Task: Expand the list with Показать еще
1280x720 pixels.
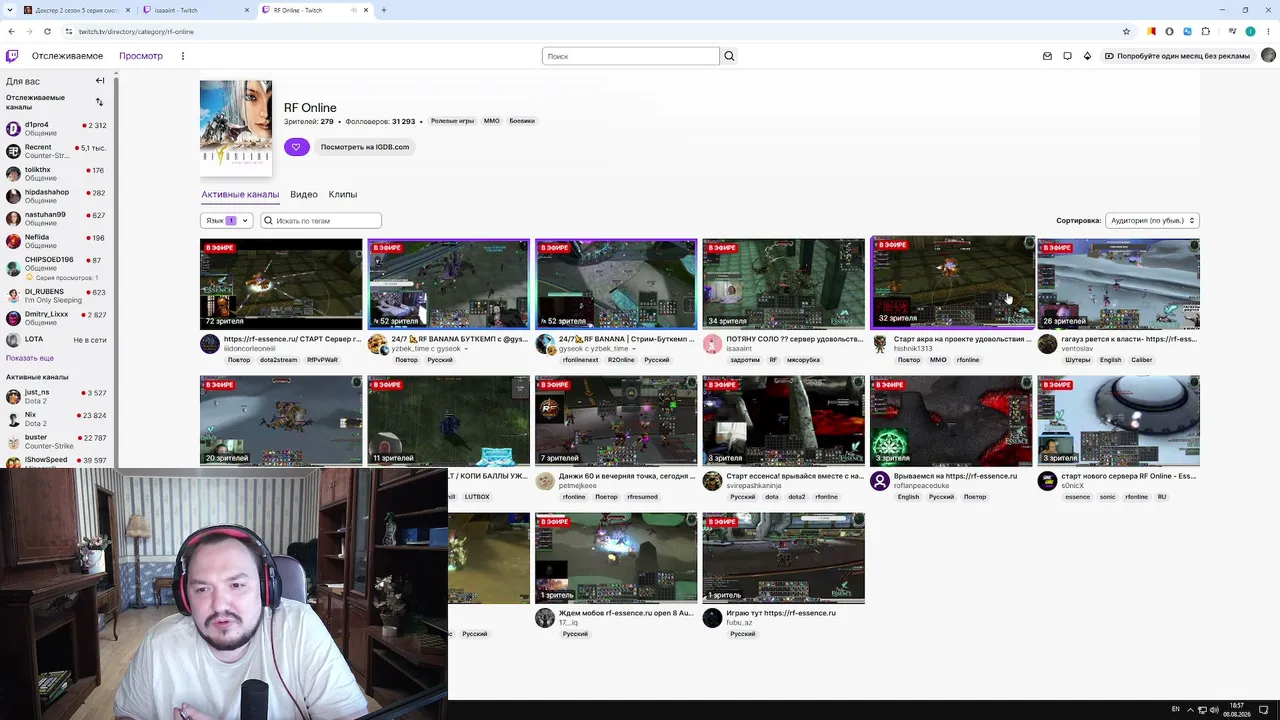Action: pos(30,358)
